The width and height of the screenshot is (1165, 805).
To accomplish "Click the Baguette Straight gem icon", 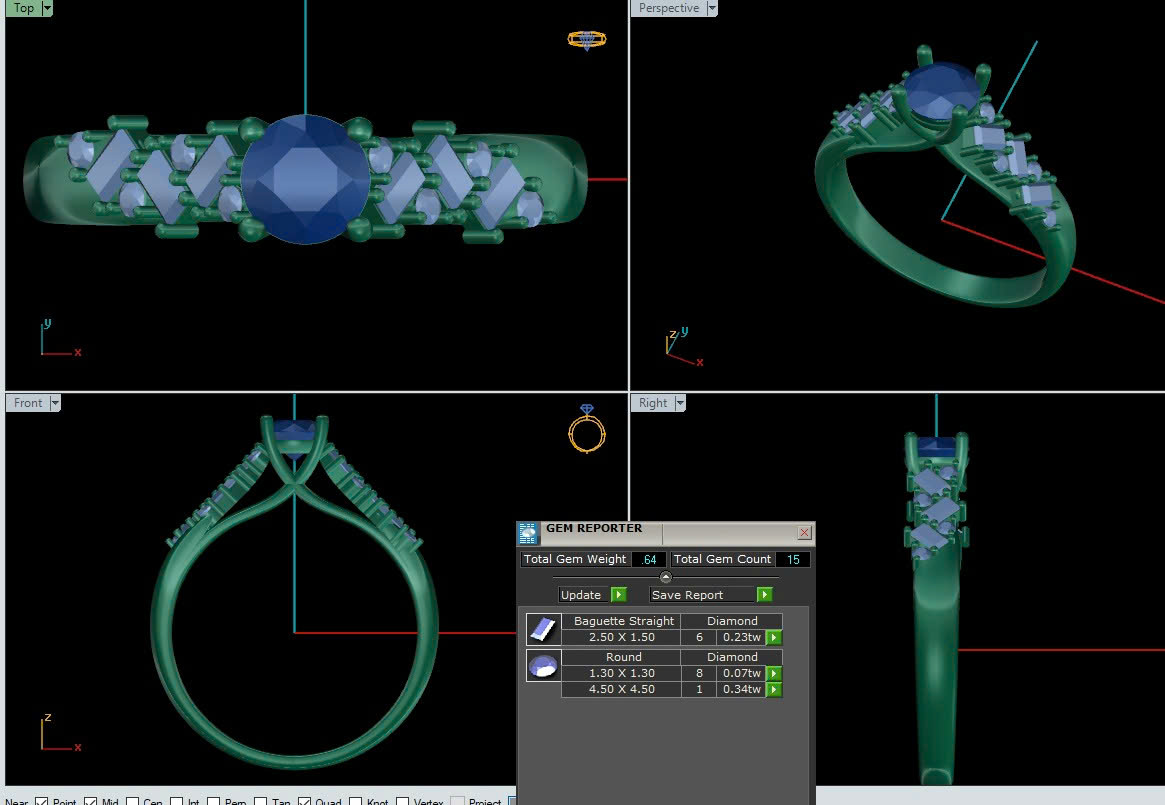I will click(541, 629).
